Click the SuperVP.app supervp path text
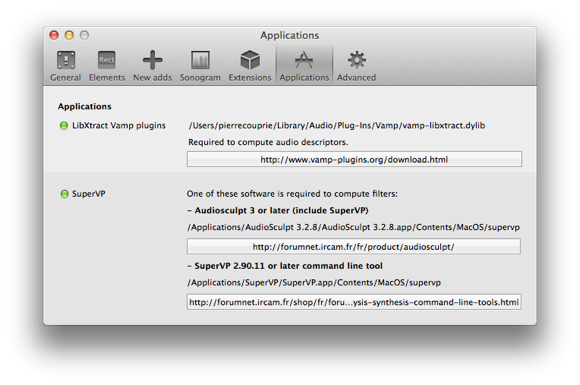 coord(314,283)
